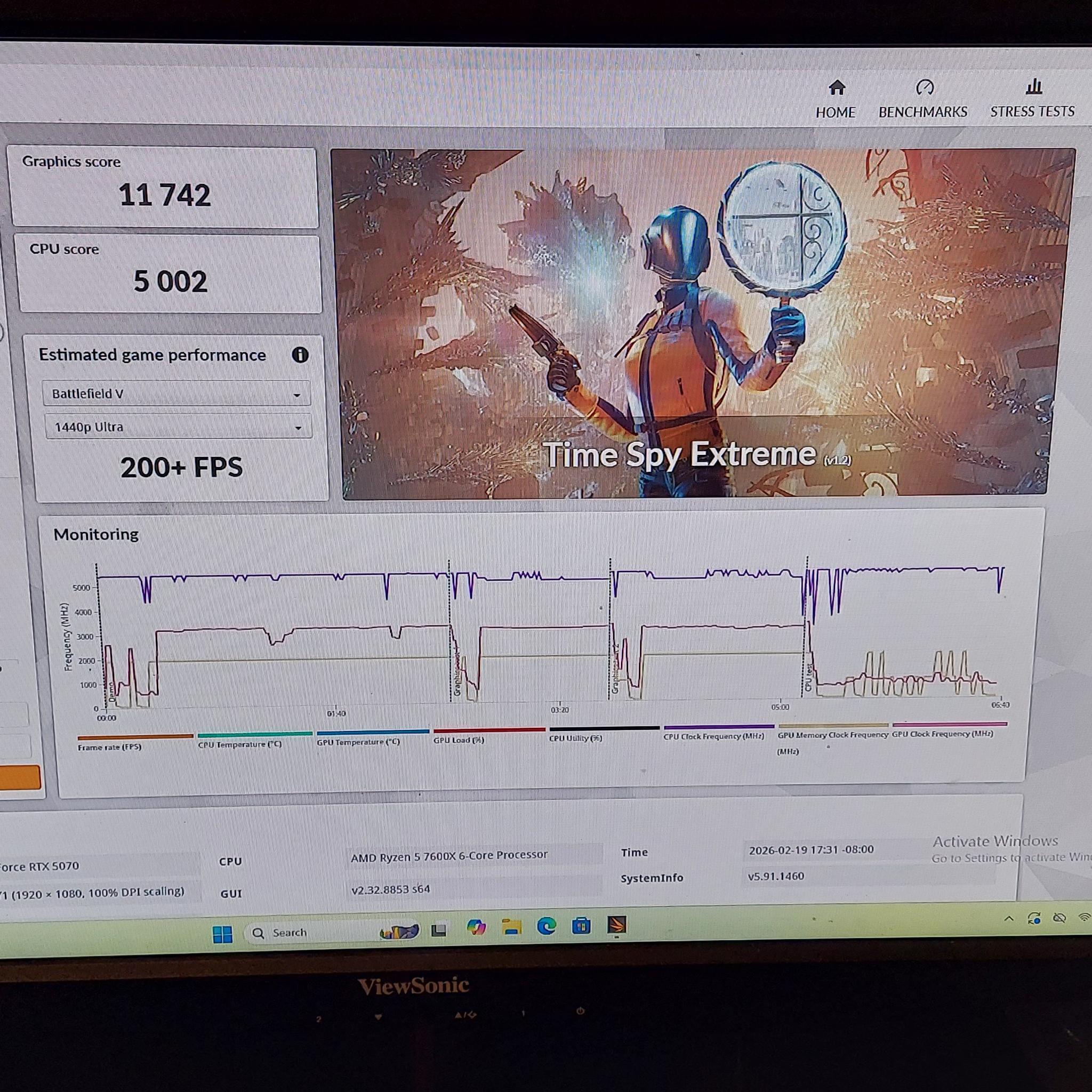Click the 05:00 time mark on chart
1092x1092 pixels.
pyautogui.click(x=780, y=707)
